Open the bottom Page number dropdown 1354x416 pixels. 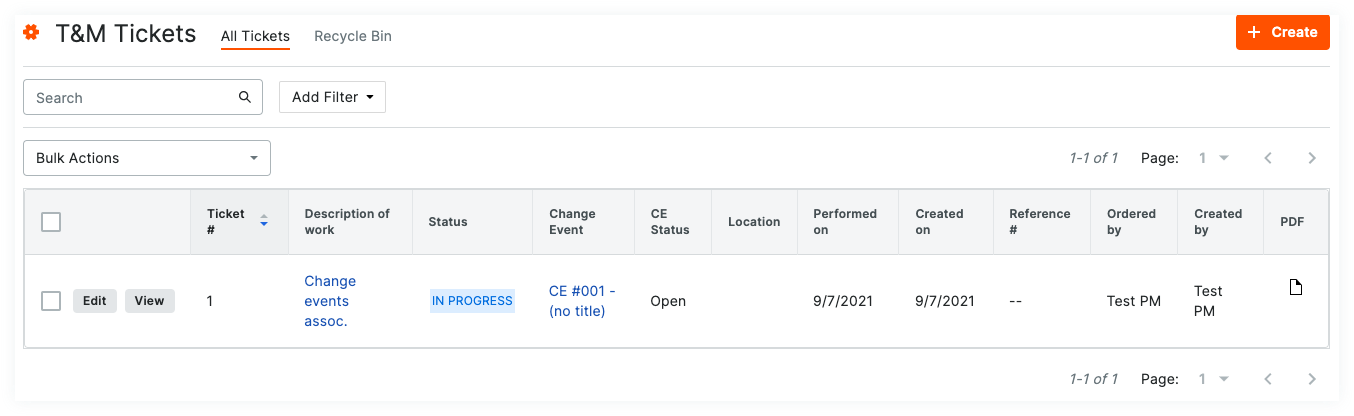(x=1213, y=379)
